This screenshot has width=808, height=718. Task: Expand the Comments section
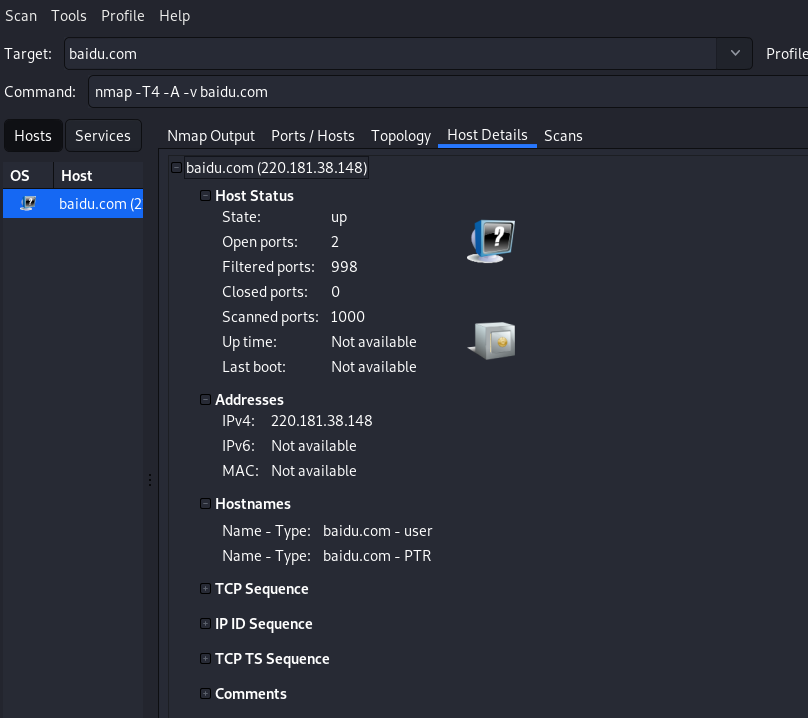coord(205,694)
